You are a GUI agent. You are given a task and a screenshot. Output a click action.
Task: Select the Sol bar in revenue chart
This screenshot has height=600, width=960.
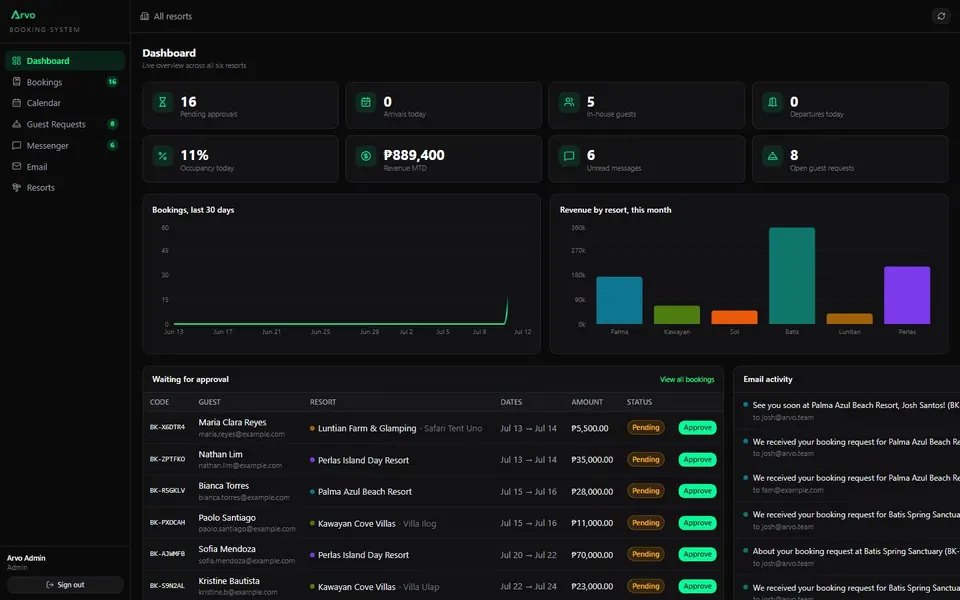[x=734, y=317]
